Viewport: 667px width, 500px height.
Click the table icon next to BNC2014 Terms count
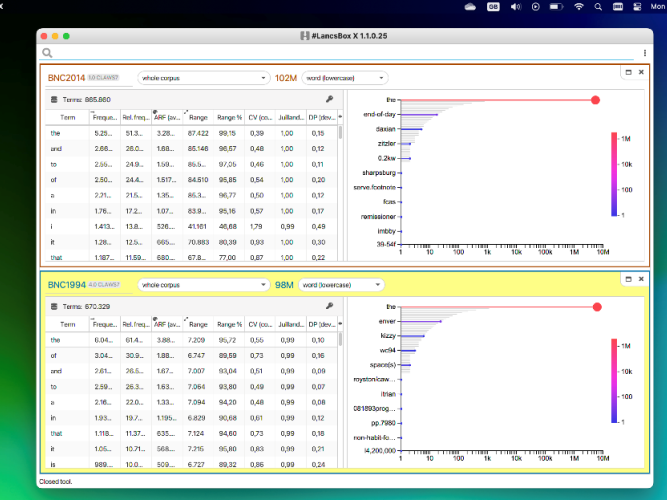click(x=54, y=100)
